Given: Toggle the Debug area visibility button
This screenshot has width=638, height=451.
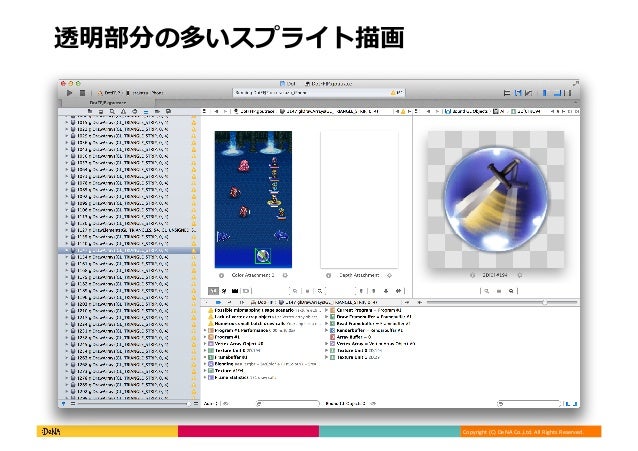Looking at the screenshot, I should click(x=557, y=93).
